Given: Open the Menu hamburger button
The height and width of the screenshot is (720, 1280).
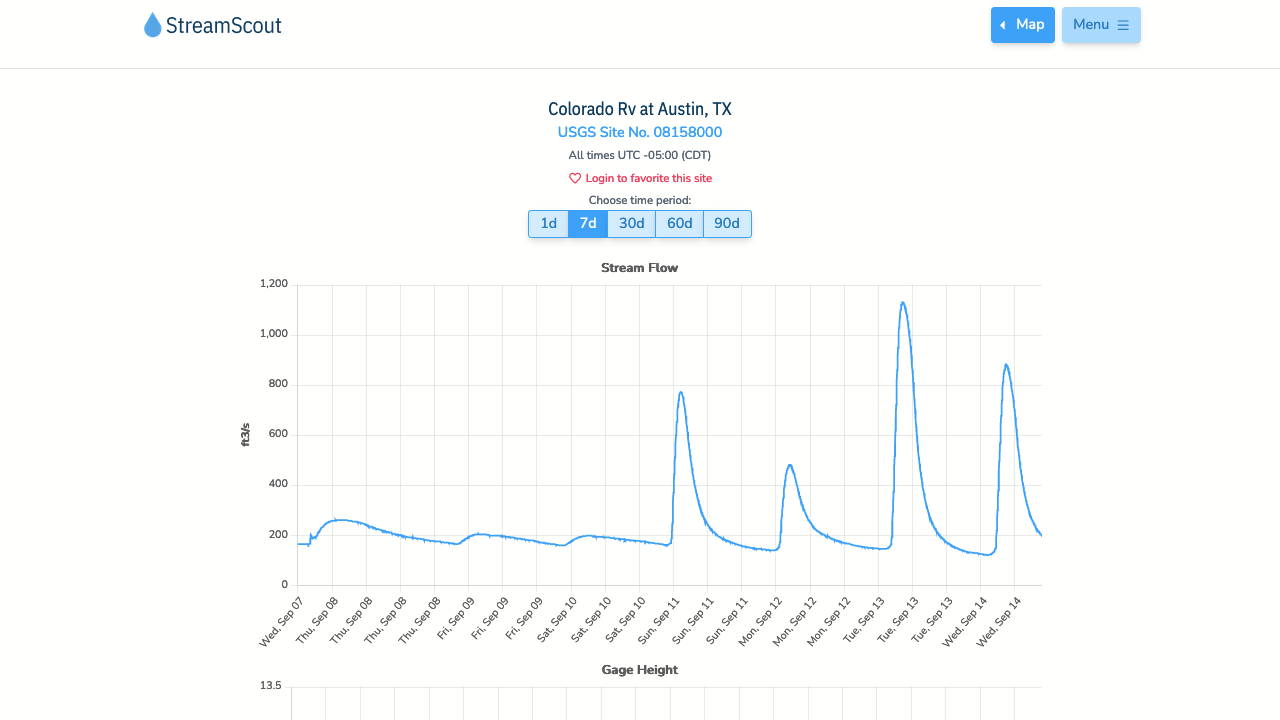Looking at the screenshot, I should pos(1101,25).
